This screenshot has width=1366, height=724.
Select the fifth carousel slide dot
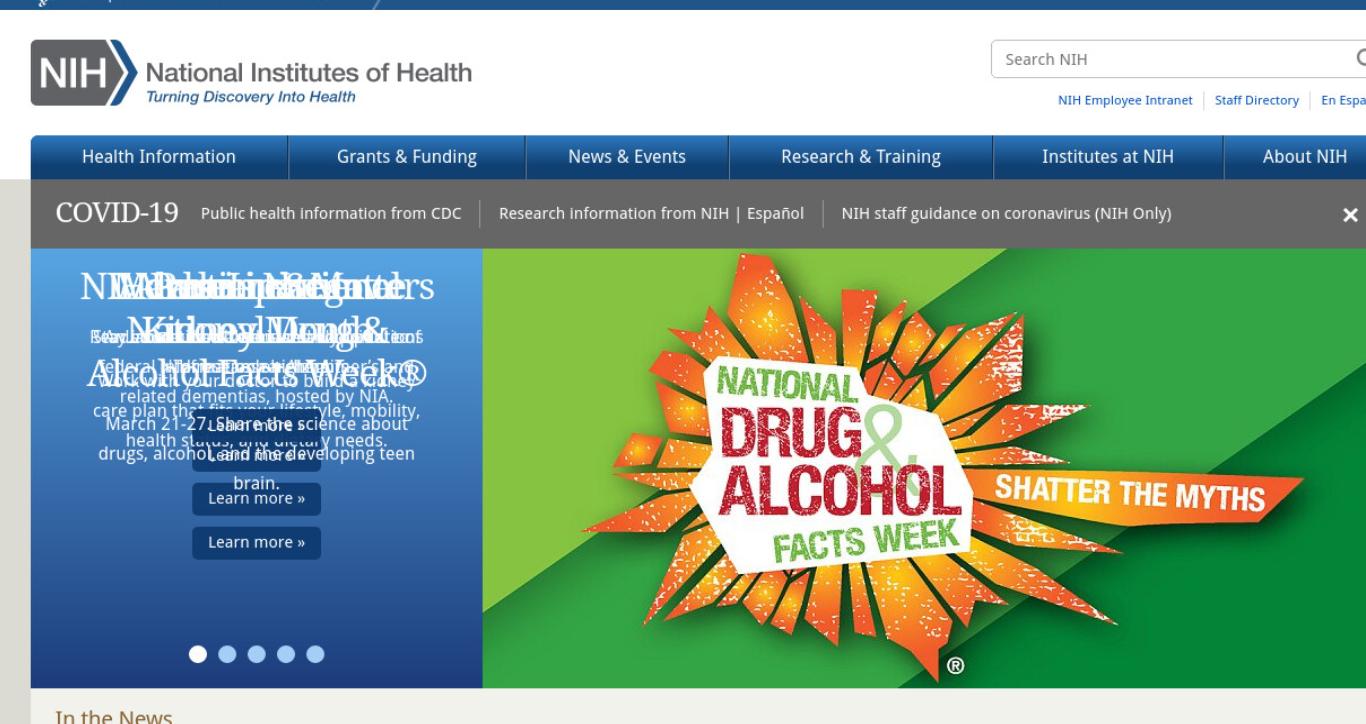pos(315,654)
